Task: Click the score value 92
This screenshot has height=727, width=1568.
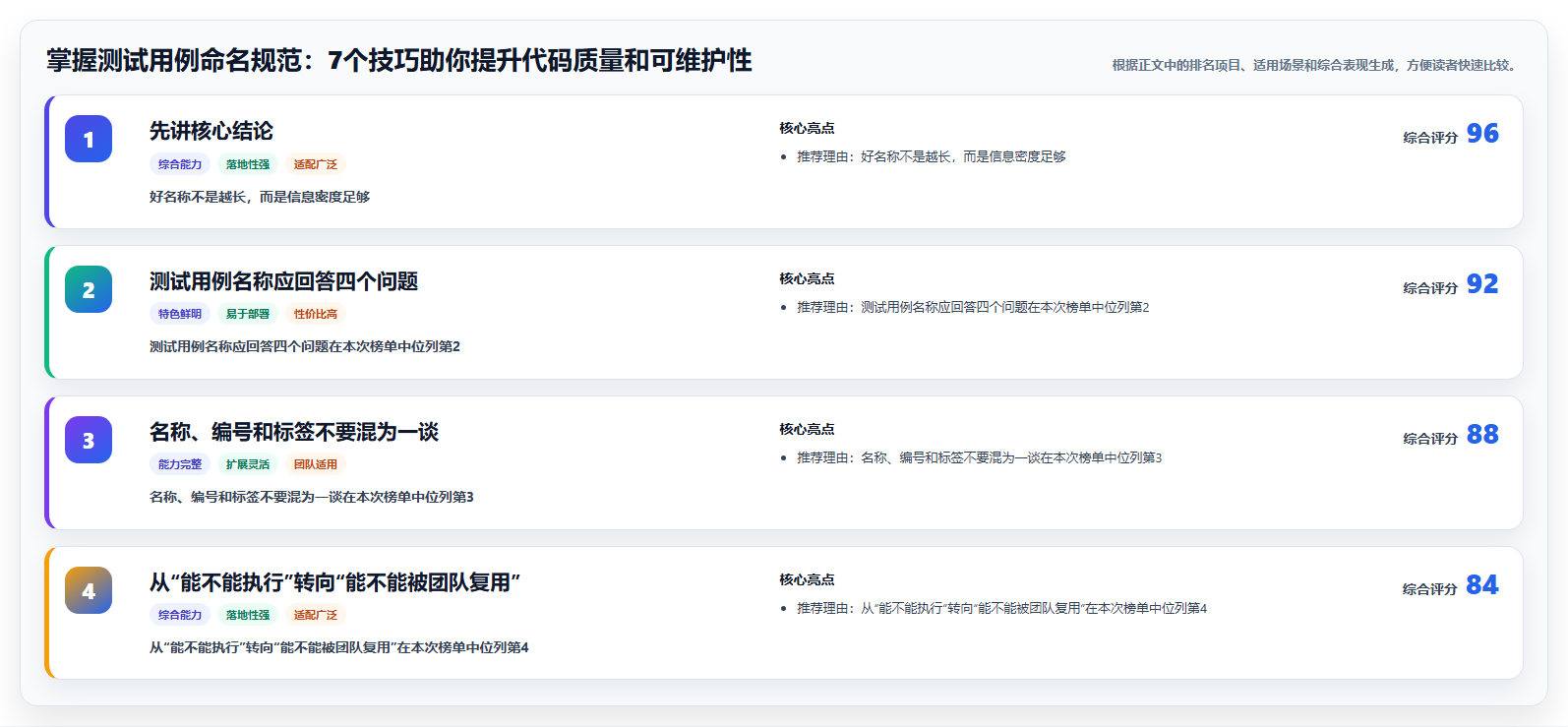Action: (1482, 283)
